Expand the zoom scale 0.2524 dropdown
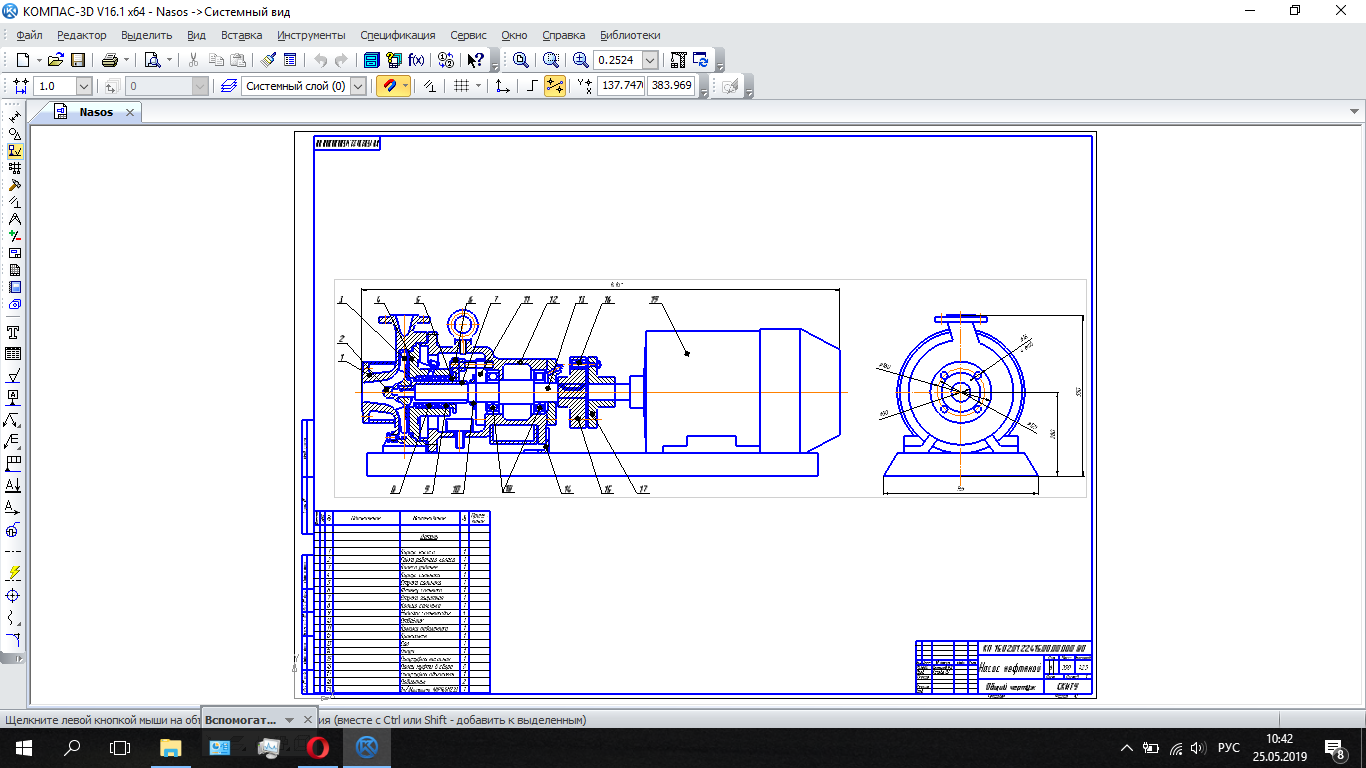 coord(650,60)
